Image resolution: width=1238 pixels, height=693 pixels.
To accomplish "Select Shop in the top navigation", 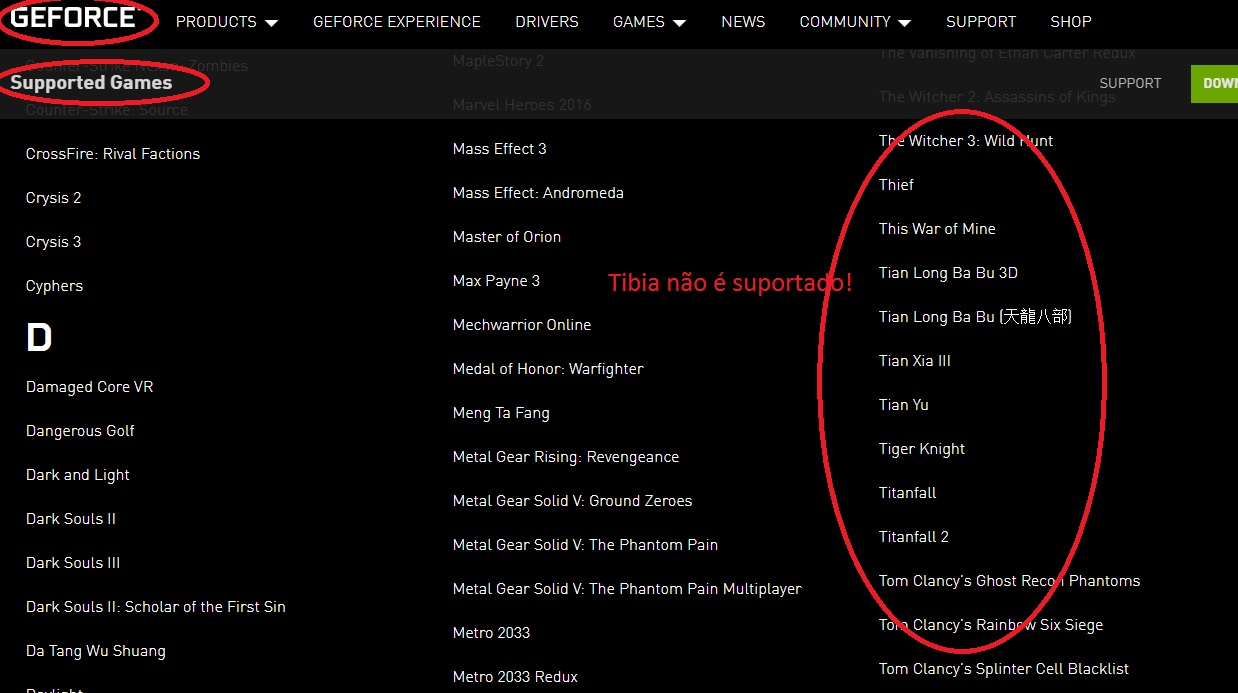I will [x=1070, y=22].
